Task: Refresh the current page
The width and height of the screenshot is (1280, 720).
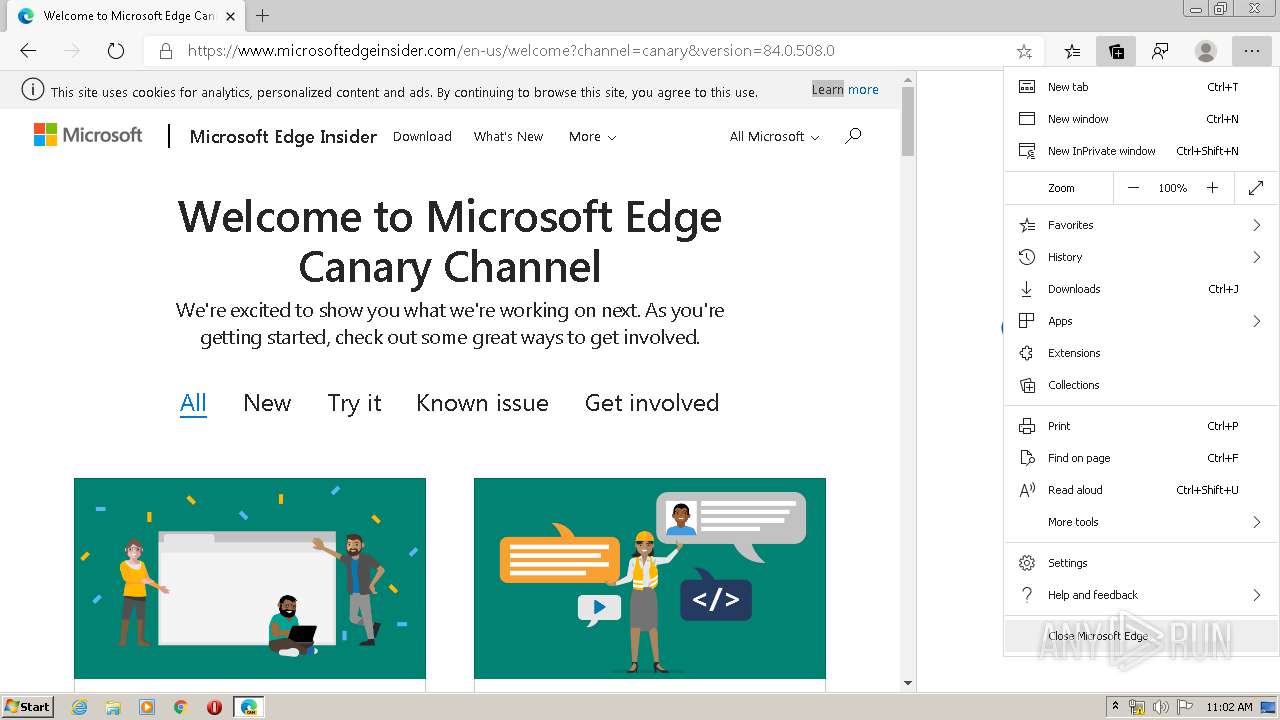Action: tap(116, 51)
